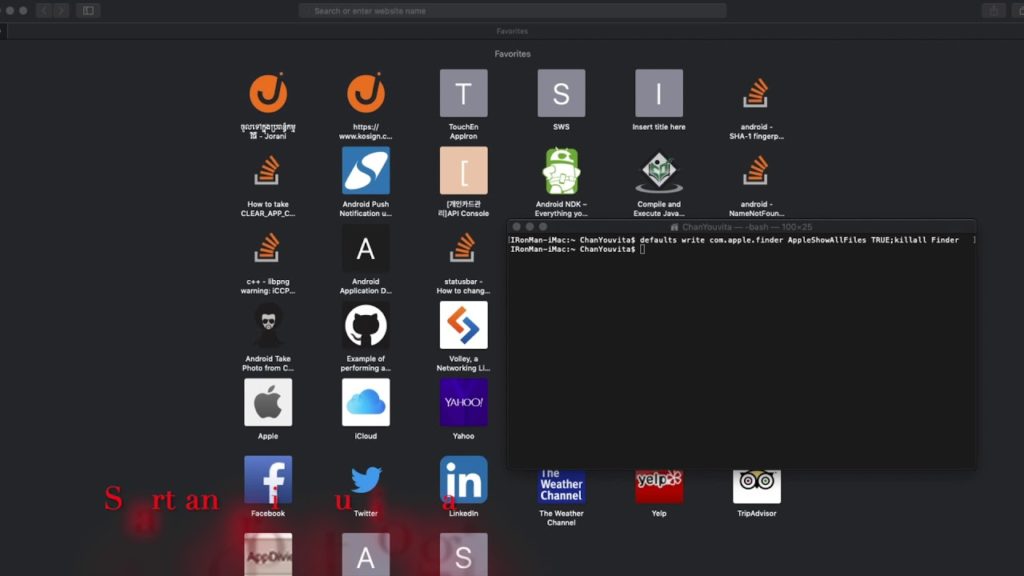
Task: Click the defaults write command text in Terminal
Action: tap(799, 240)
